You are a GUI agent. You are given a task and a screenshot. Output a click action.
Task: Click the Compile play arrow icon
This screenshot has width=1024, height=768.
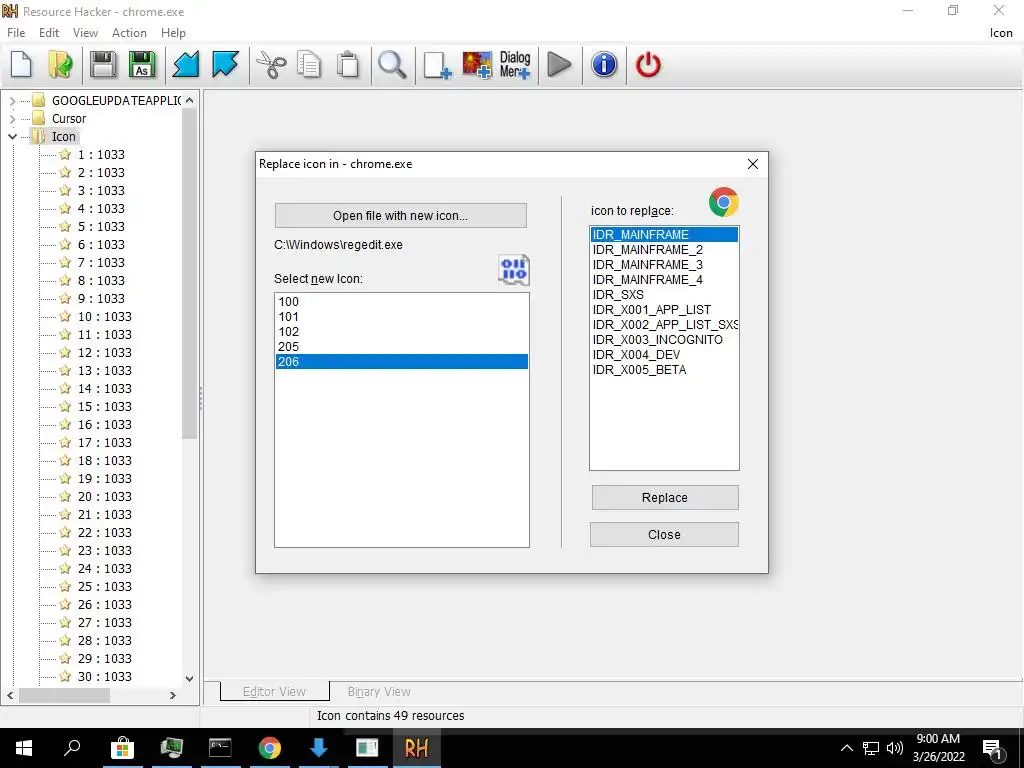[x=559, y=65]
